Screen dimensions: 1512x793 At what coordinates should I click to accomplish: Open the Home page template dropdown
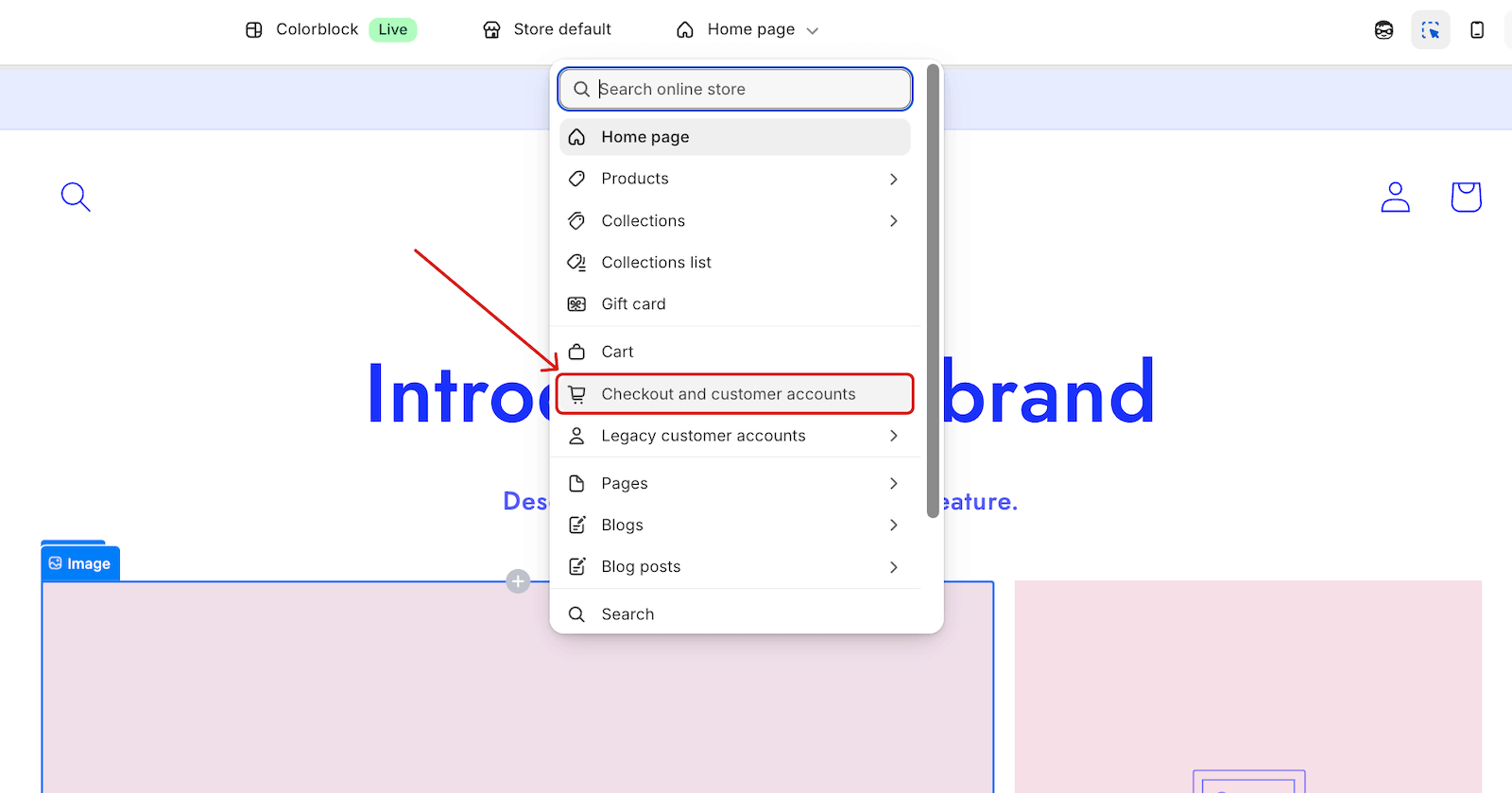747,30
